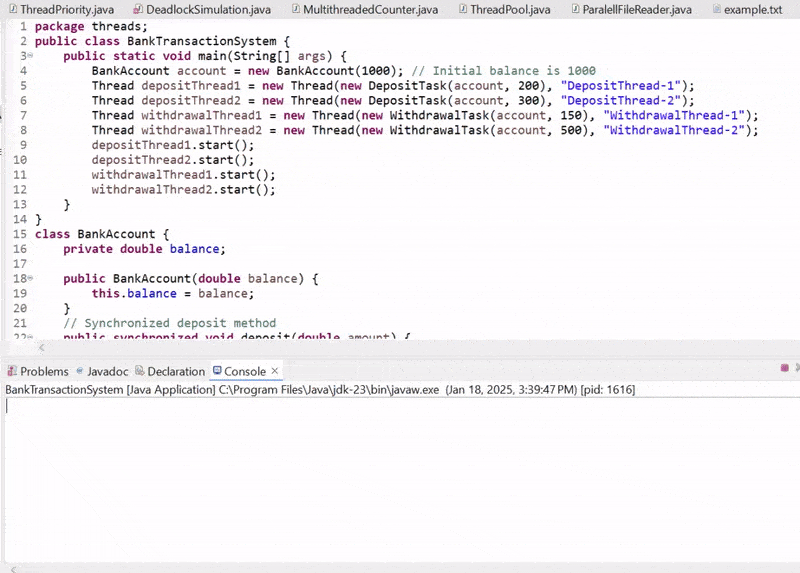Collapse the BankAccount constructor fold at line 18

click(30, 278)
